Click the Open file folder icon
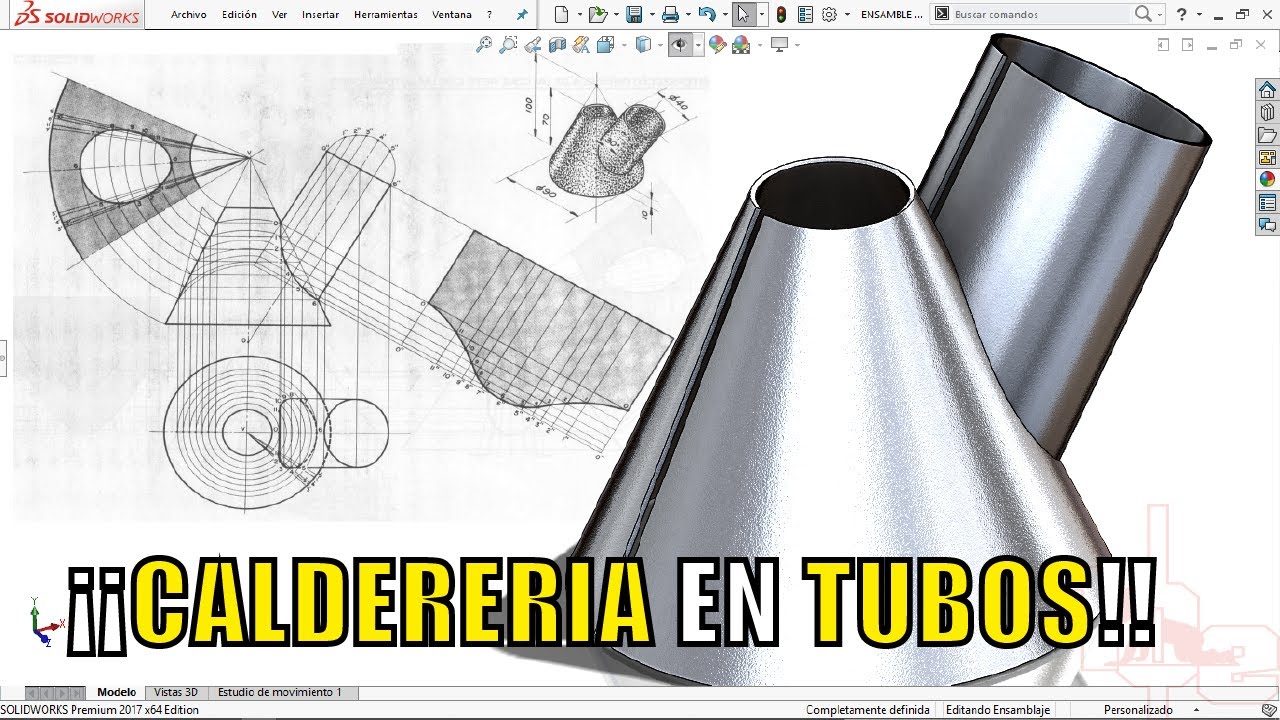The width and height of the screenshot is (1280, 720). (x=597, y=14)
